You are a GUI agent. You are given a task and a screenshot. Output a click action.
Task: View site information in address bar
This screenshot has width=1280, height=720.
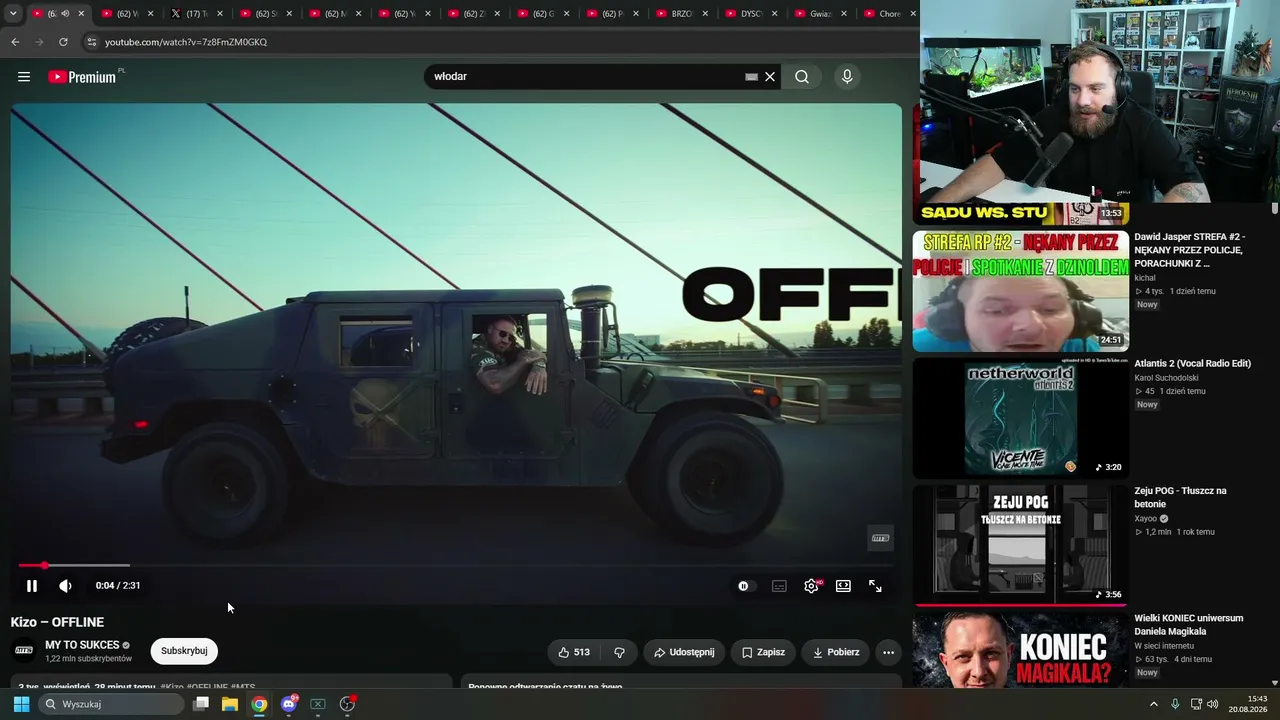91,42
